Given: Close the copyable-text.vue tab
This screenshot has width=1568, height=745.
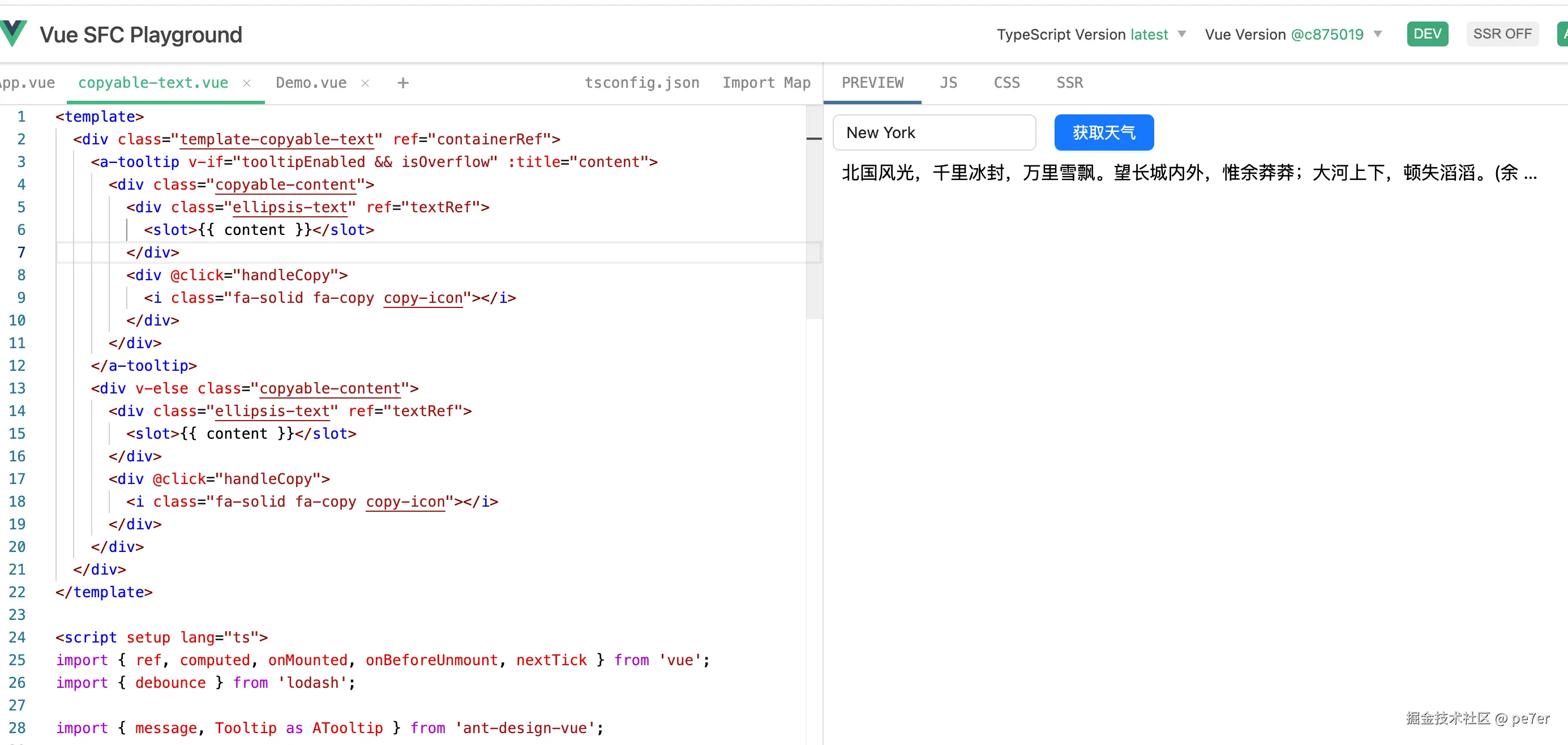Looking at the screenshot, I should (247, 83).
